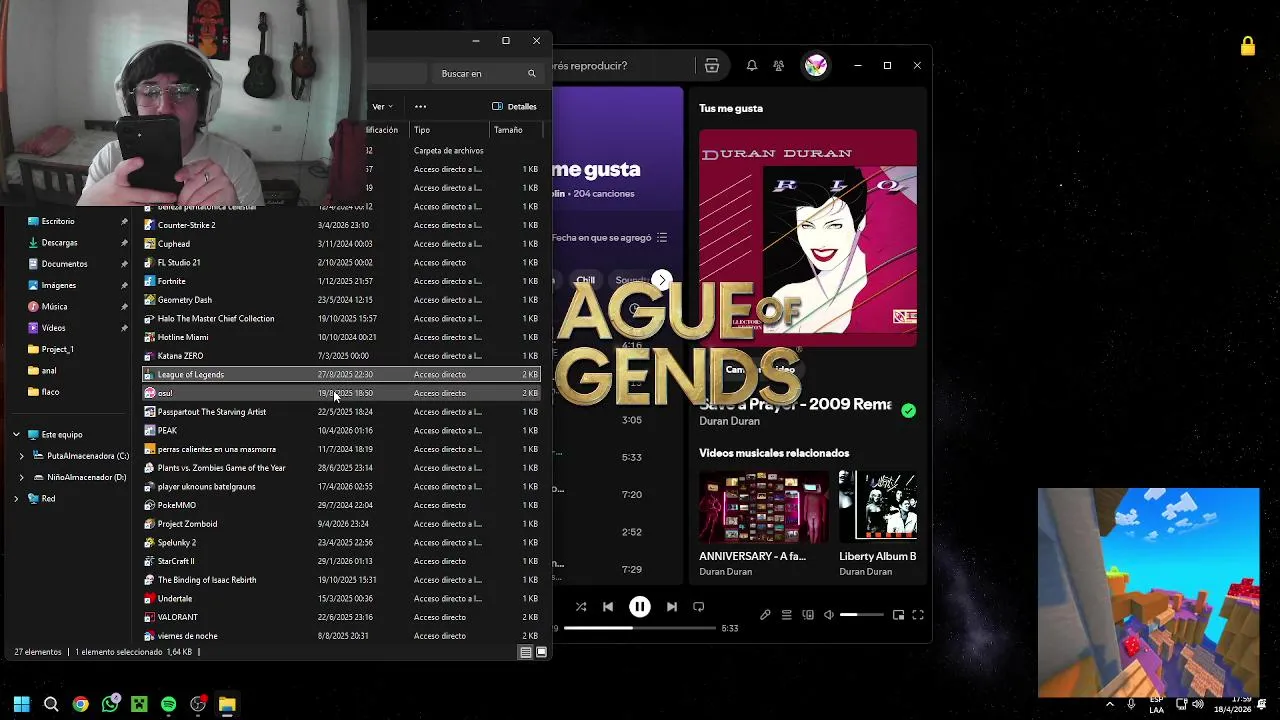Open Spotify profile avatar menu
Viewport: 1280px width, 720px height.
point(816,66)
